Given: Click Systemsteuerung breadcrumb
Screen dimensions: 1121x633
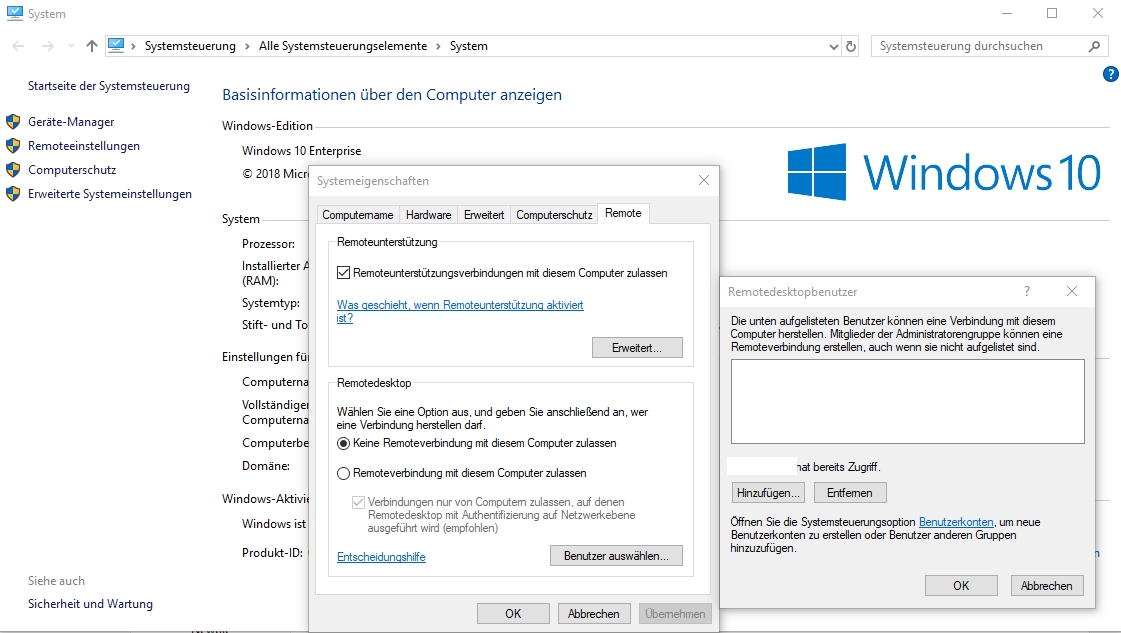Looking at the screenshot, I should tap(190, 46).
